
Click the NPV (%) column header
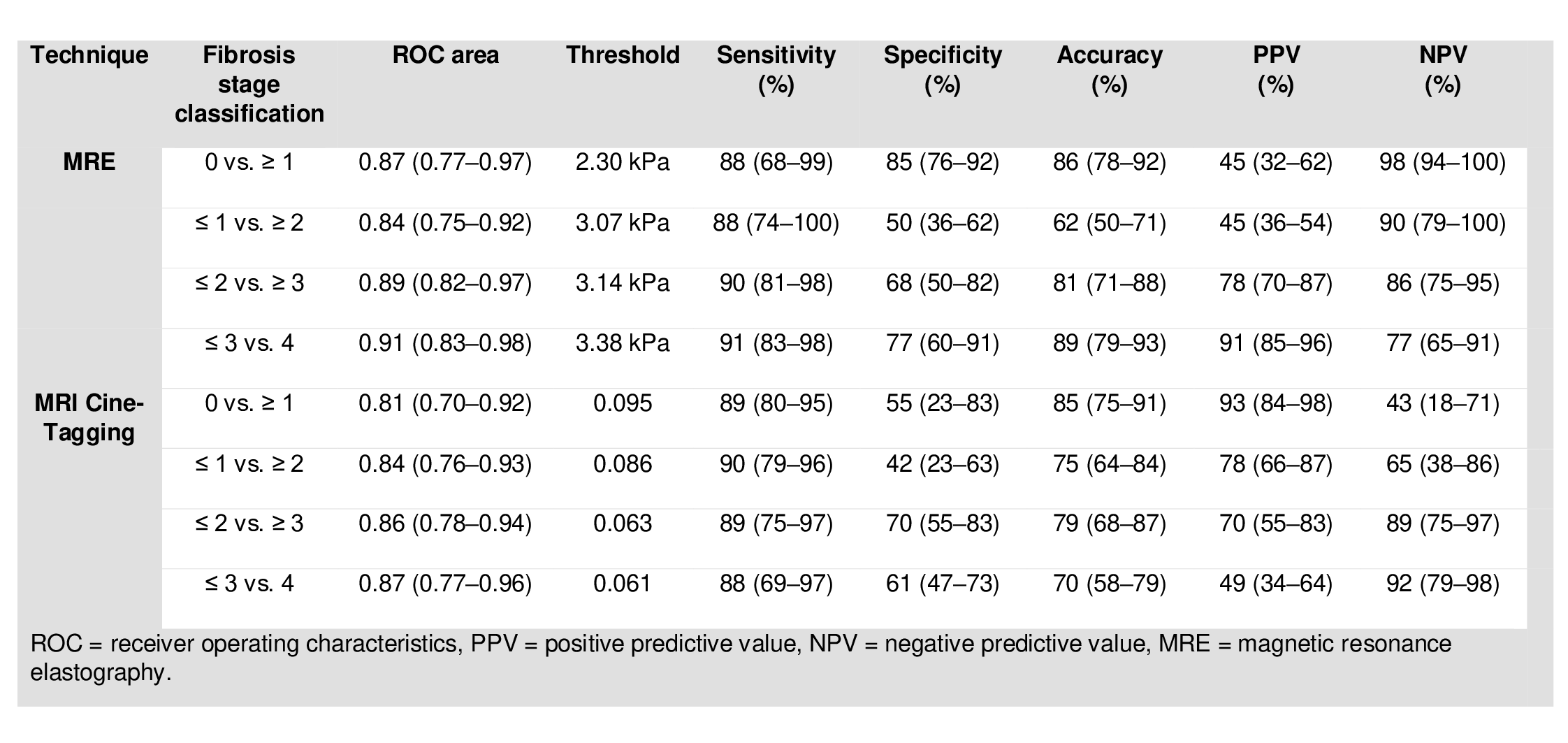[x=1443, y=70]
